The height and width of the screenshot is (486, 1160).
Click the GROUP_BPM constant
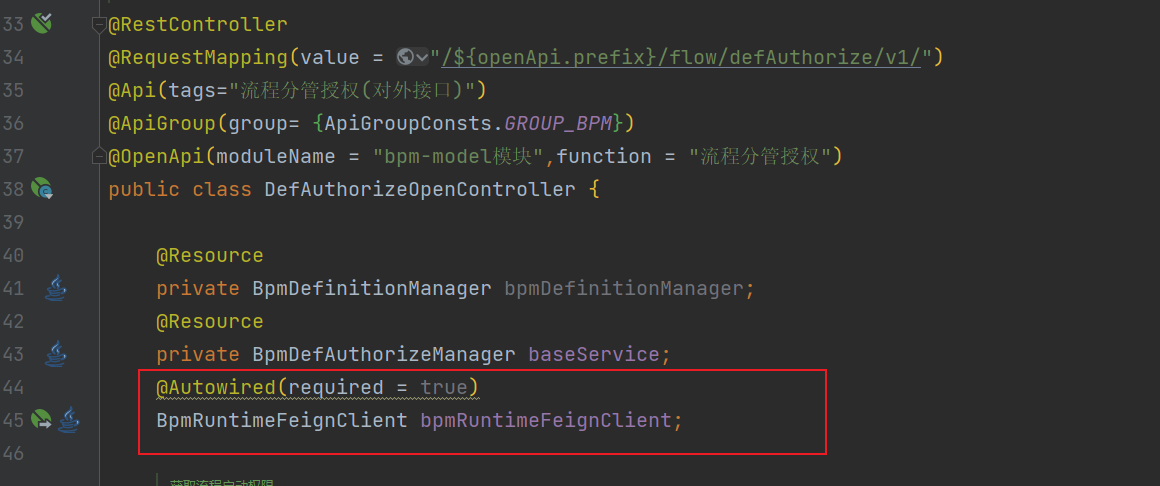click(x=559, y=123)
